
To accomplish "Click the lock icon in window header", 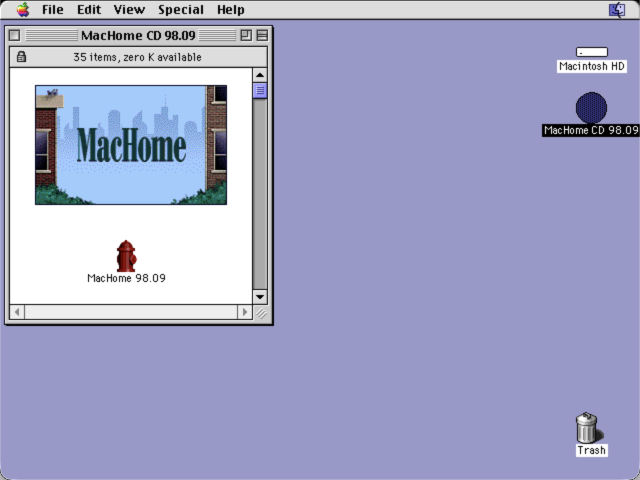I will pos(21,57).
